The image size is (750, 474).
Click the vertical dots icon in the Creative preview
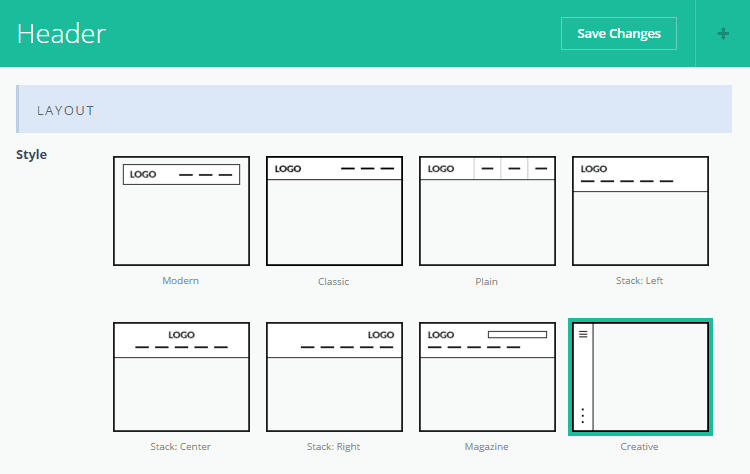(x=583, y=416)
